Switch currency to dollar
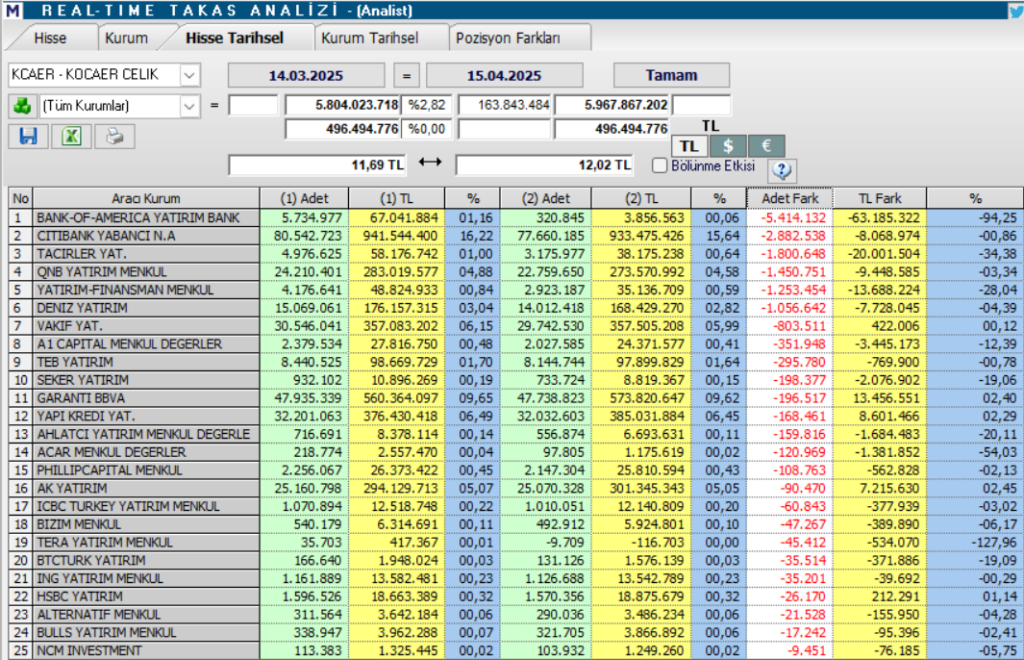The width and height of the screenshot is (1024, 660). tap(728, 146)
